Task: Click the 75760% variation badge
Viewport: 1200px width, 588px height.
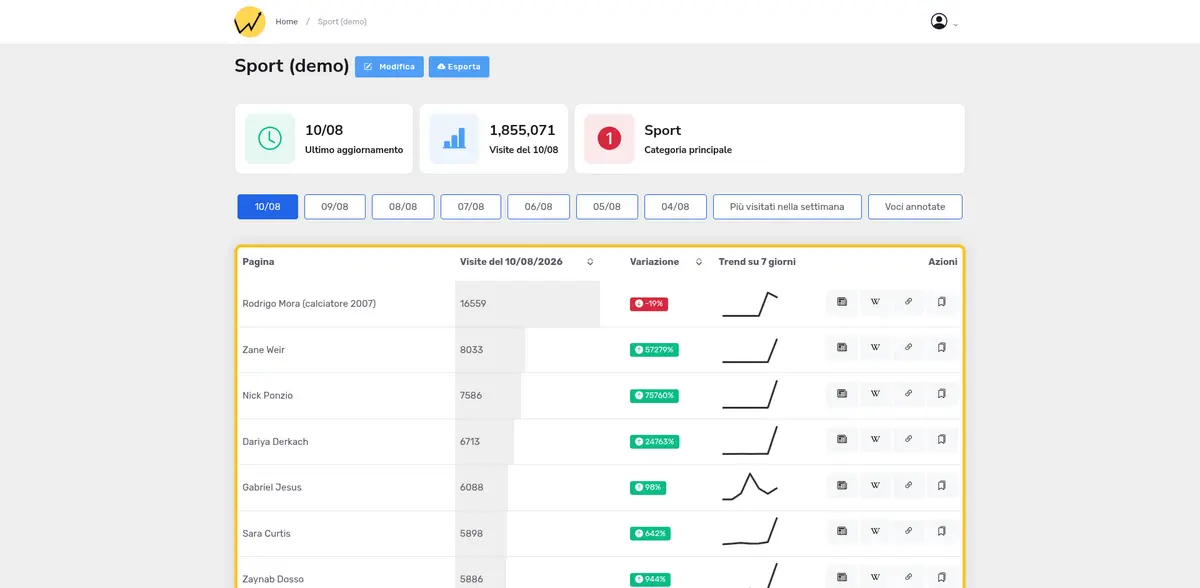Action: point(654,395)
